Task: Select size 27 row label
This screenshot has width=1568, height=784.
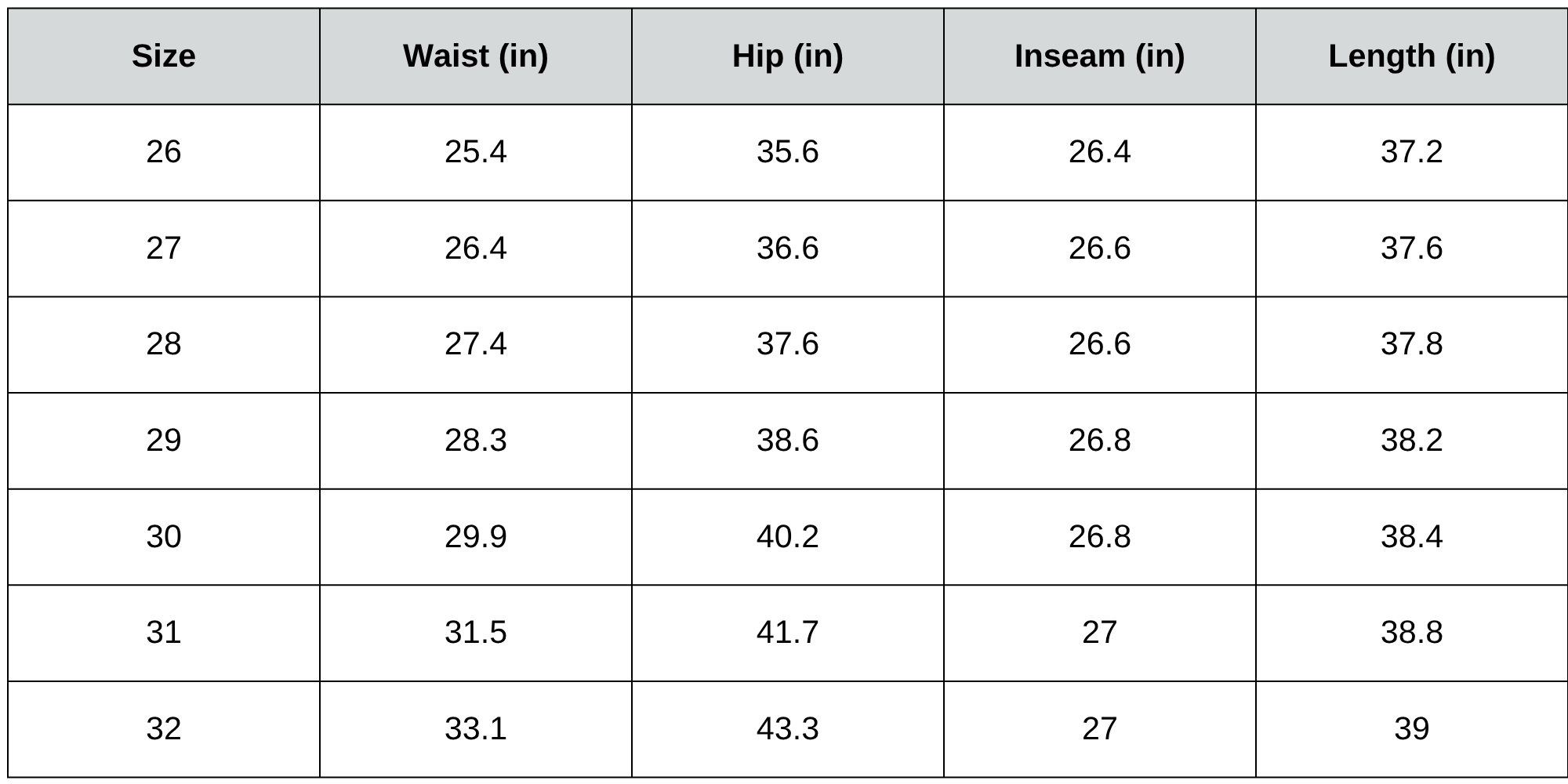Action: [x=163, y=249]
